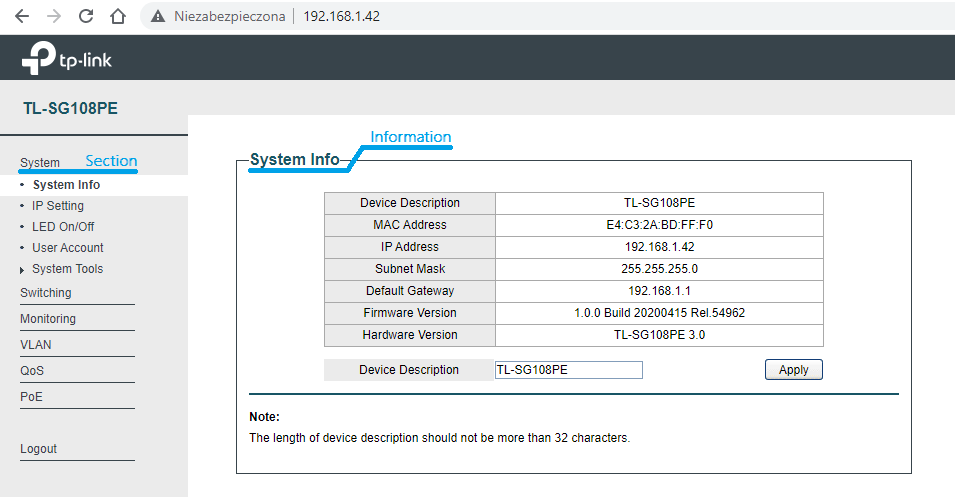This screenshot has width=955, height=497.
Task: Click the Niezabezpieczona security label
Action: (x=230, y=16)
